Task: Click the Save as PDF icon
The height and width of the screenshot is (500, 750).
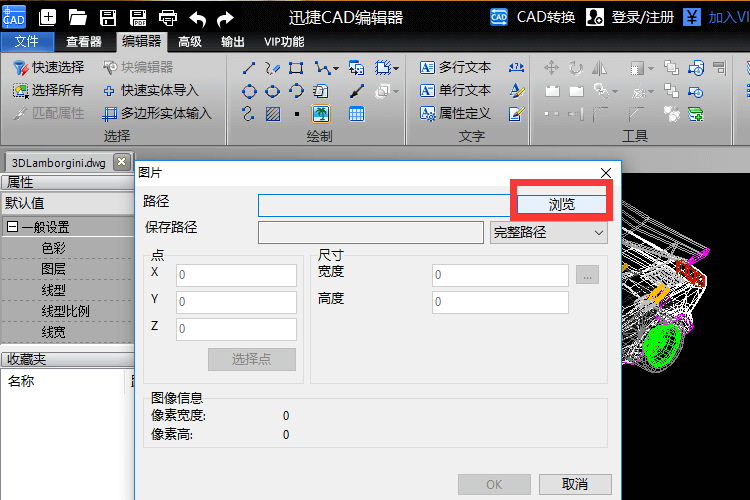Action: [138, 18]
